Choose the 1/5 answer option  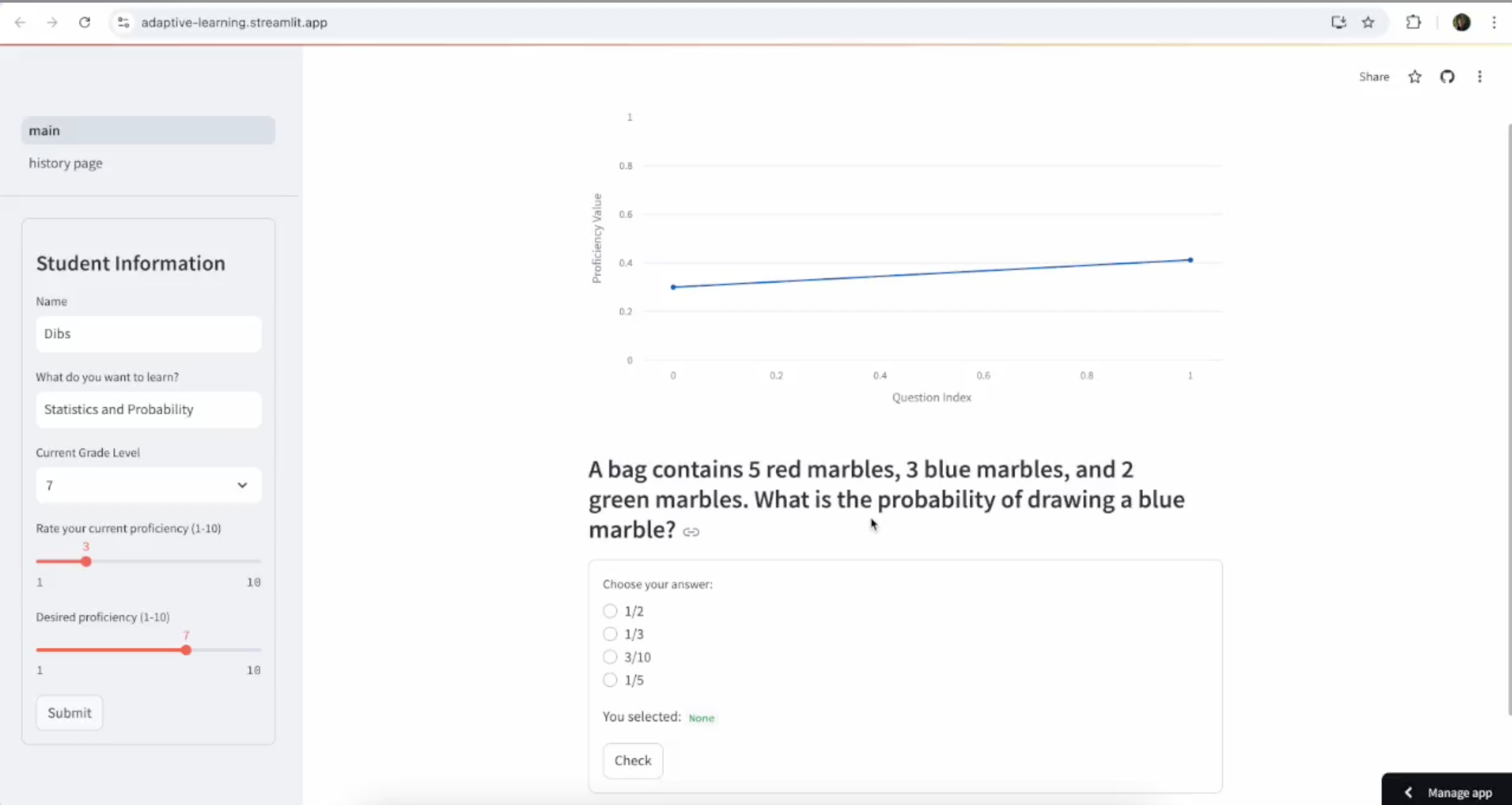pyautogui.click(x=609, y=679)
